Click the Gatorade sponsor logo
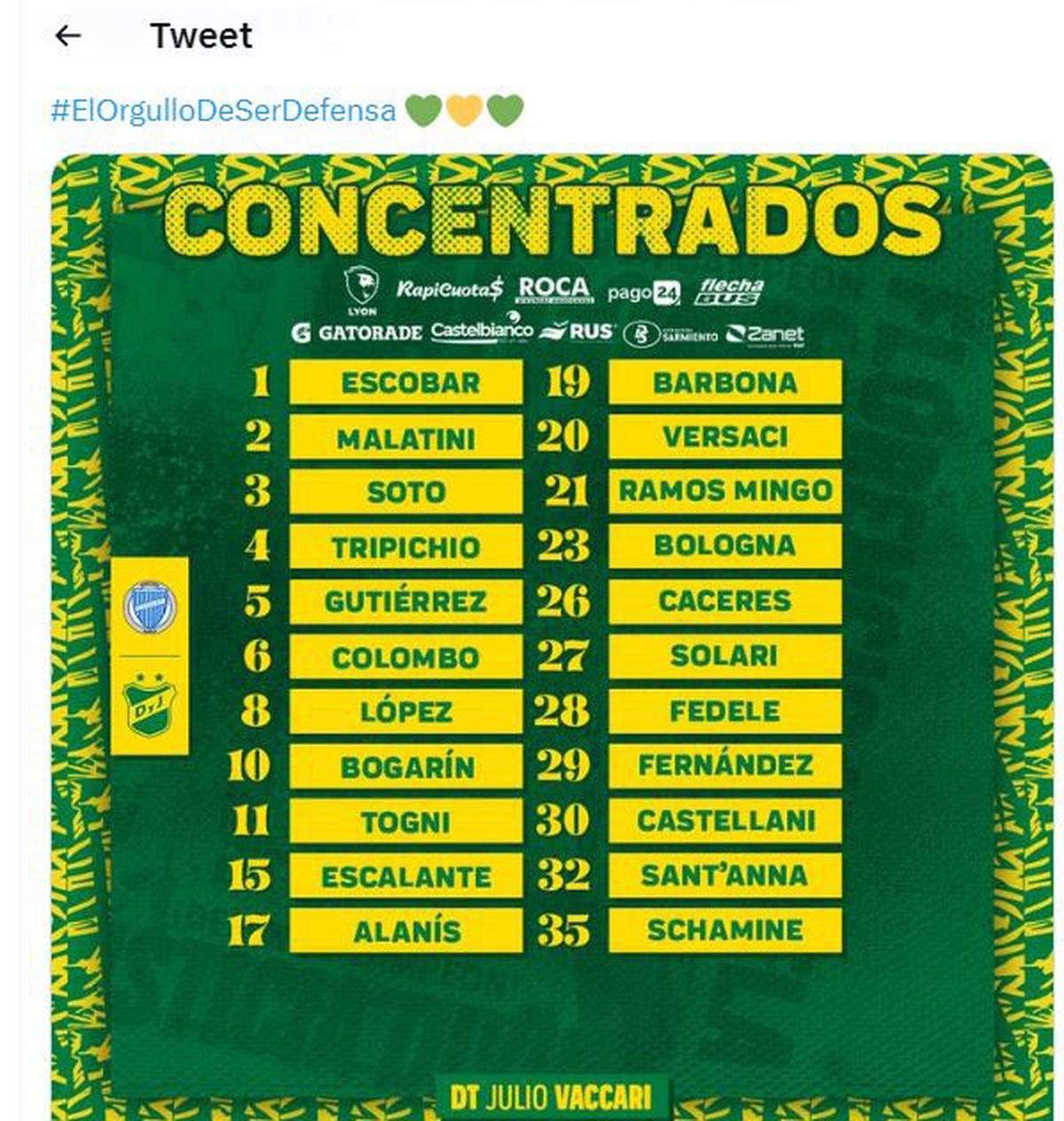This screenshot has height=1121, width=1064. (356, 333)
